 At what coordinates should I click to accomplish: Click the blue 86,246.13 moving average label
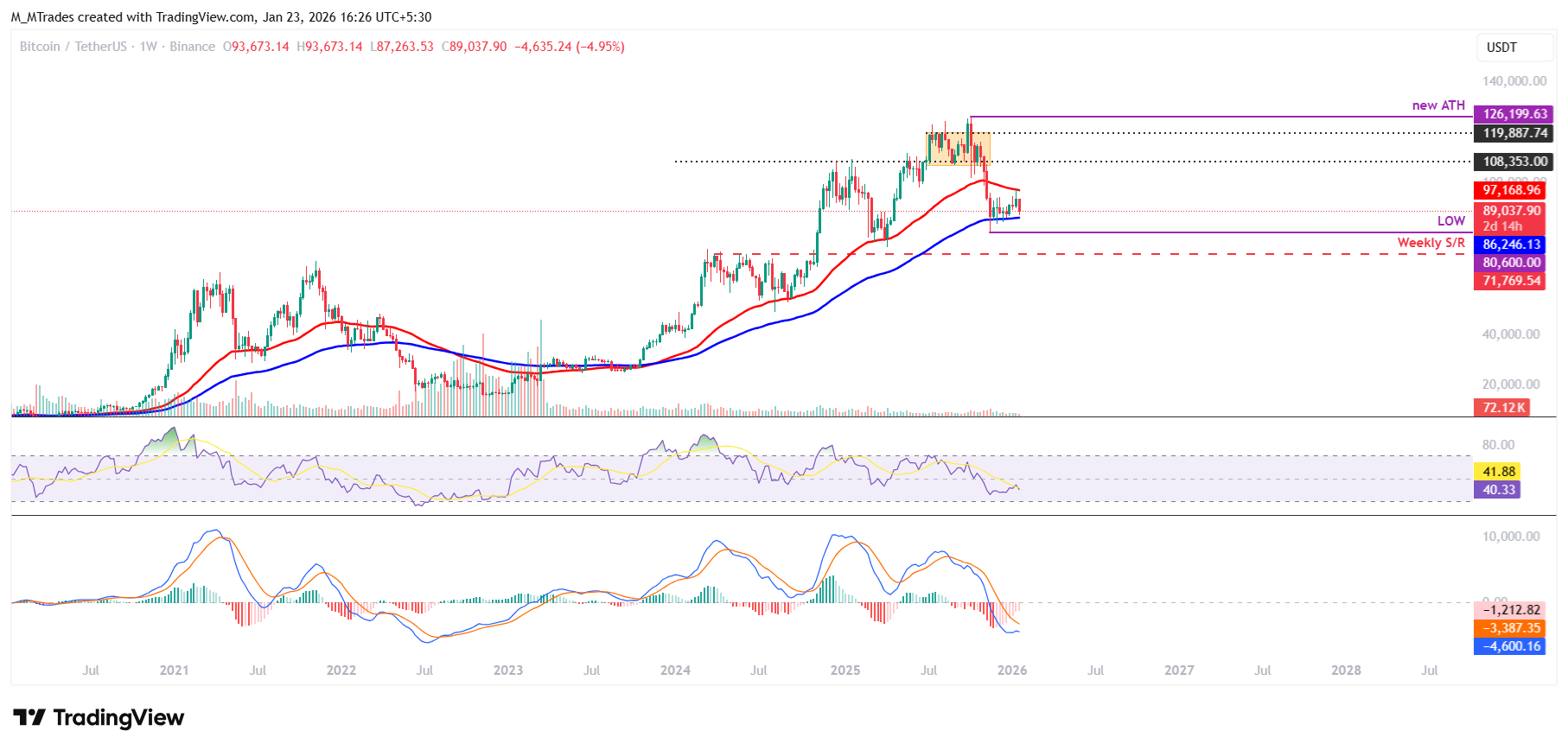click(x=1510, y=245)
